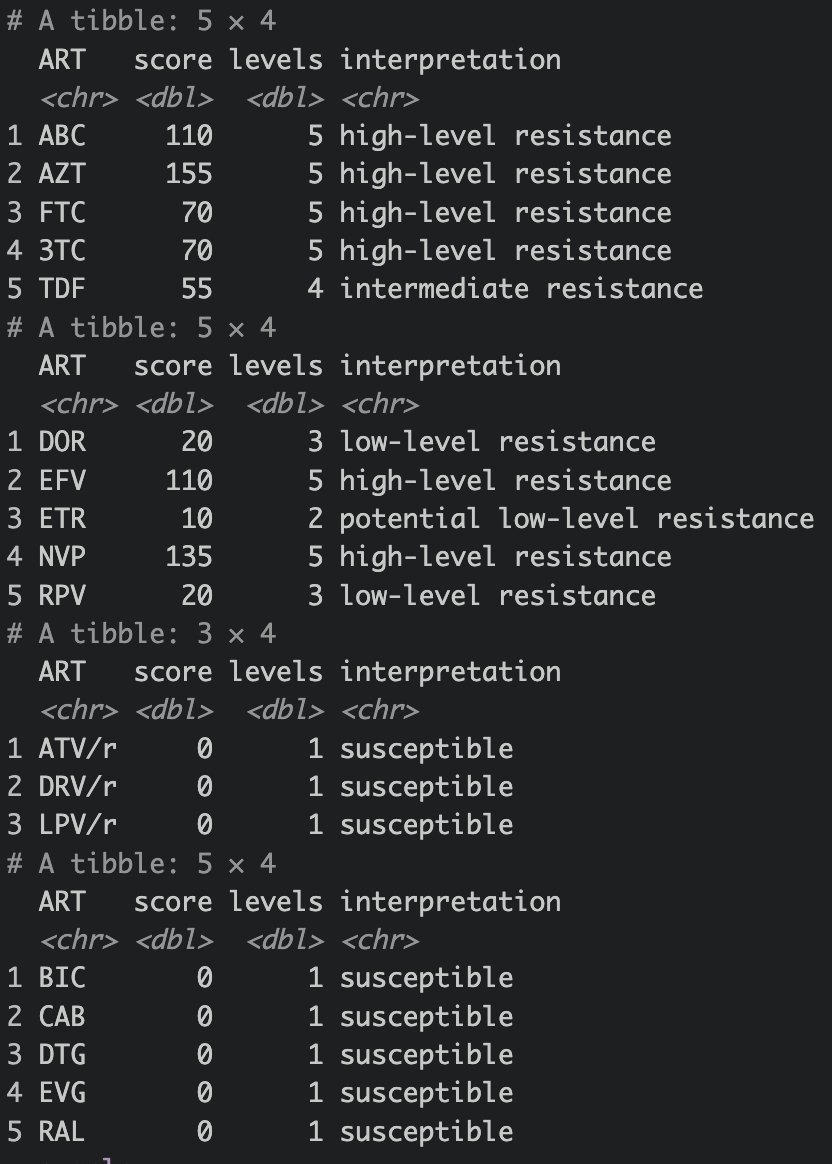Select the CAB drug name
Screen dimensions: 832x1164
62,1017
